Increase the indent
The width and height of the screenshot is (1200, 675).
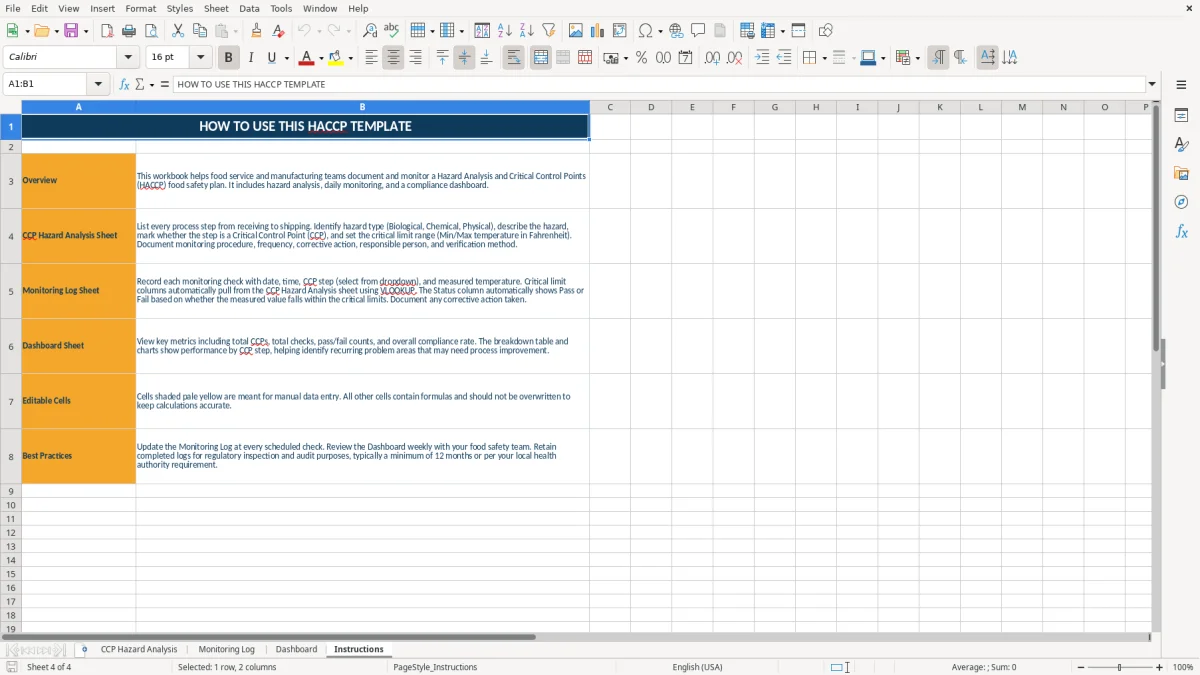762,58
